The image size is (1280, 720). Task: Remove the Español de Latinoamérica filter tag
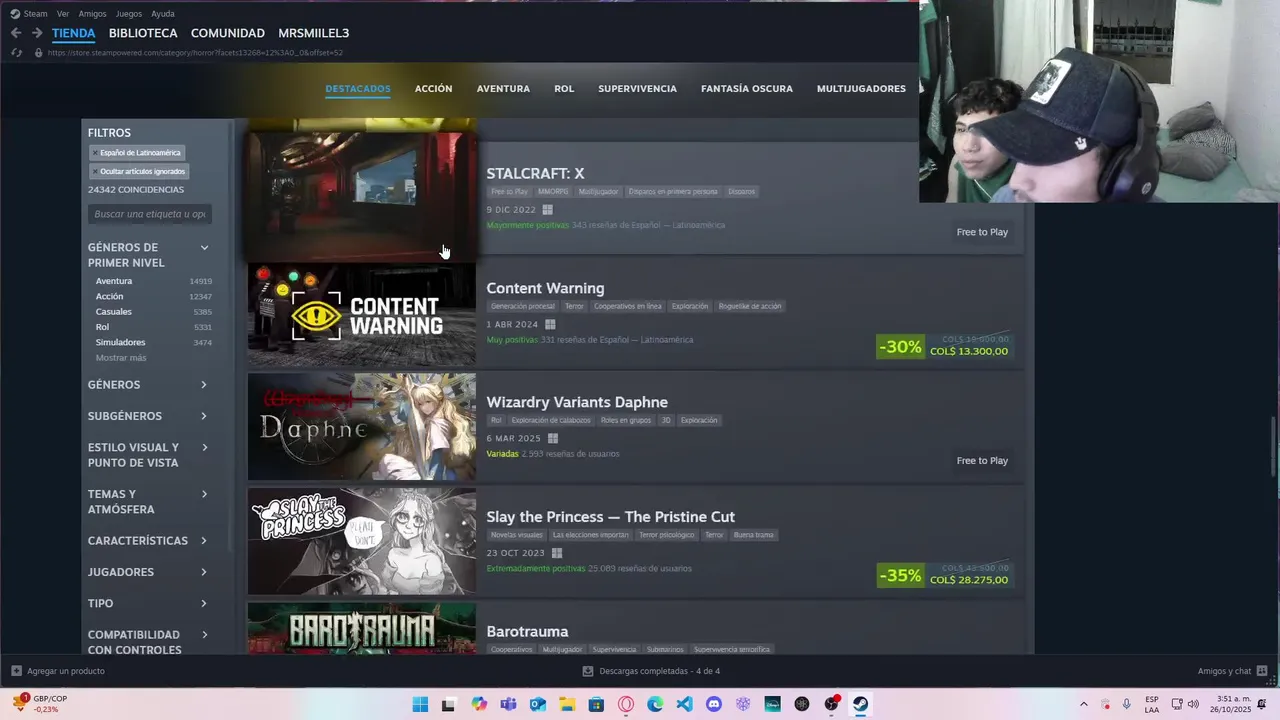95,153
